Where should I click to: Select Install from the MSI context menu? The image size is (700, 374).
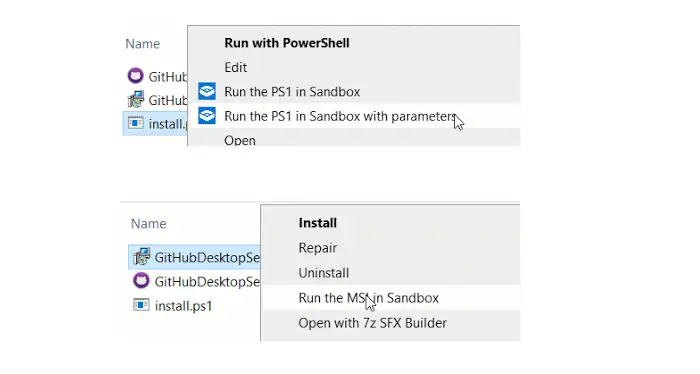317,223
